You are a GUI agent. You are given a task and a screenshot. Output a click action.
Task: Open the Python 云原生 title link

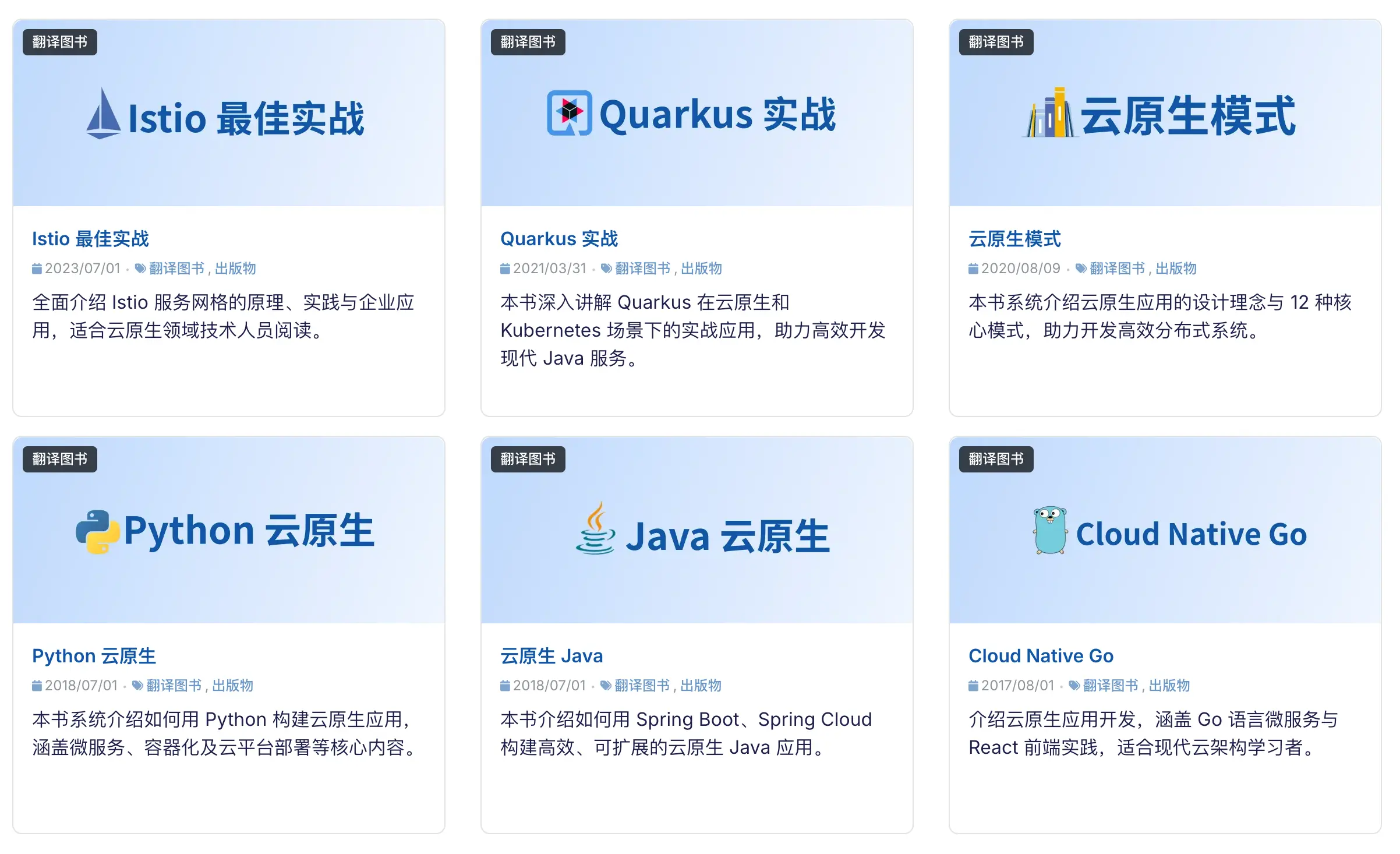[94, 656]
